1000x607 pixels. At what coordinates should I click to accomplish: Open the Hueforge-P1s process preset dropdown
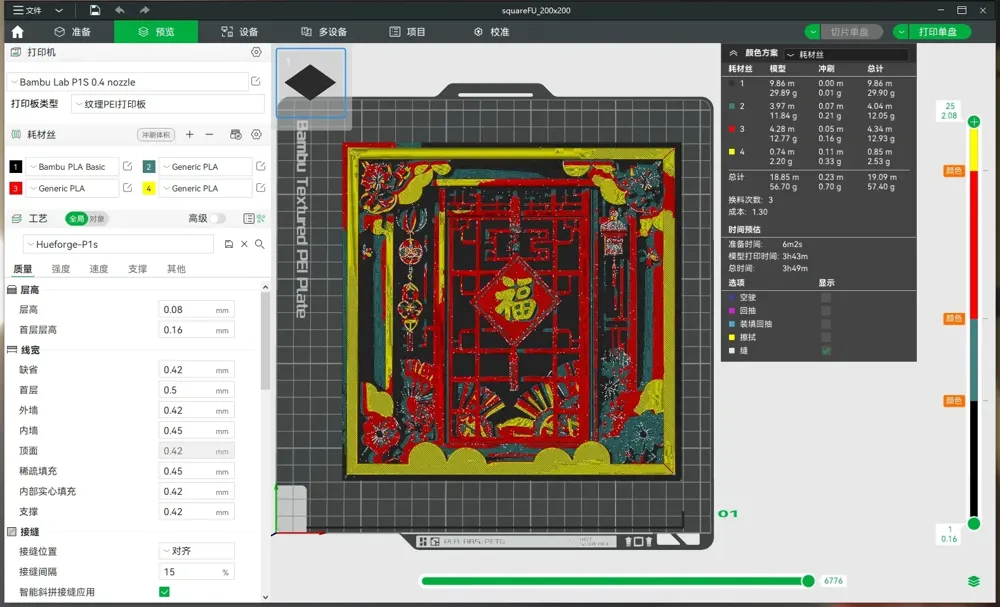pyautogui.click(x=119, y=244)
